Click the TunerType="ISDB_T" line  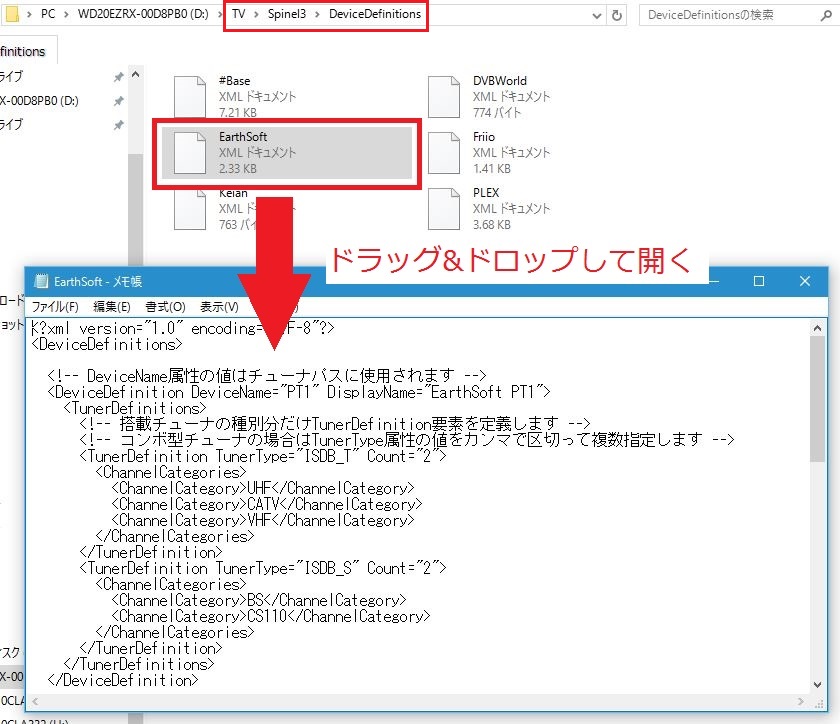click(x=263, y=457)
